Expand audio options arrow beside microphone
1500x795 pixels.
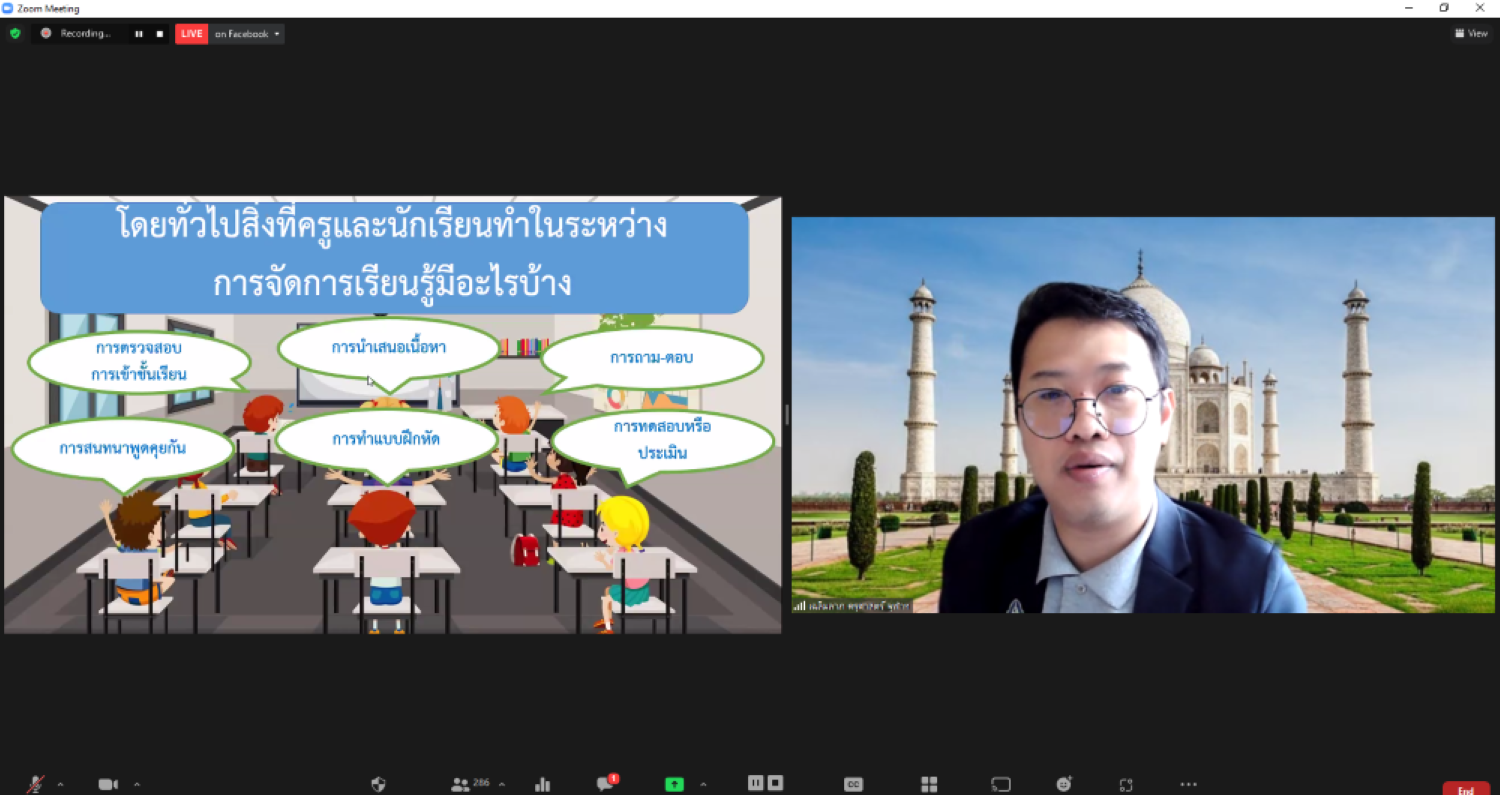point(60,784)
